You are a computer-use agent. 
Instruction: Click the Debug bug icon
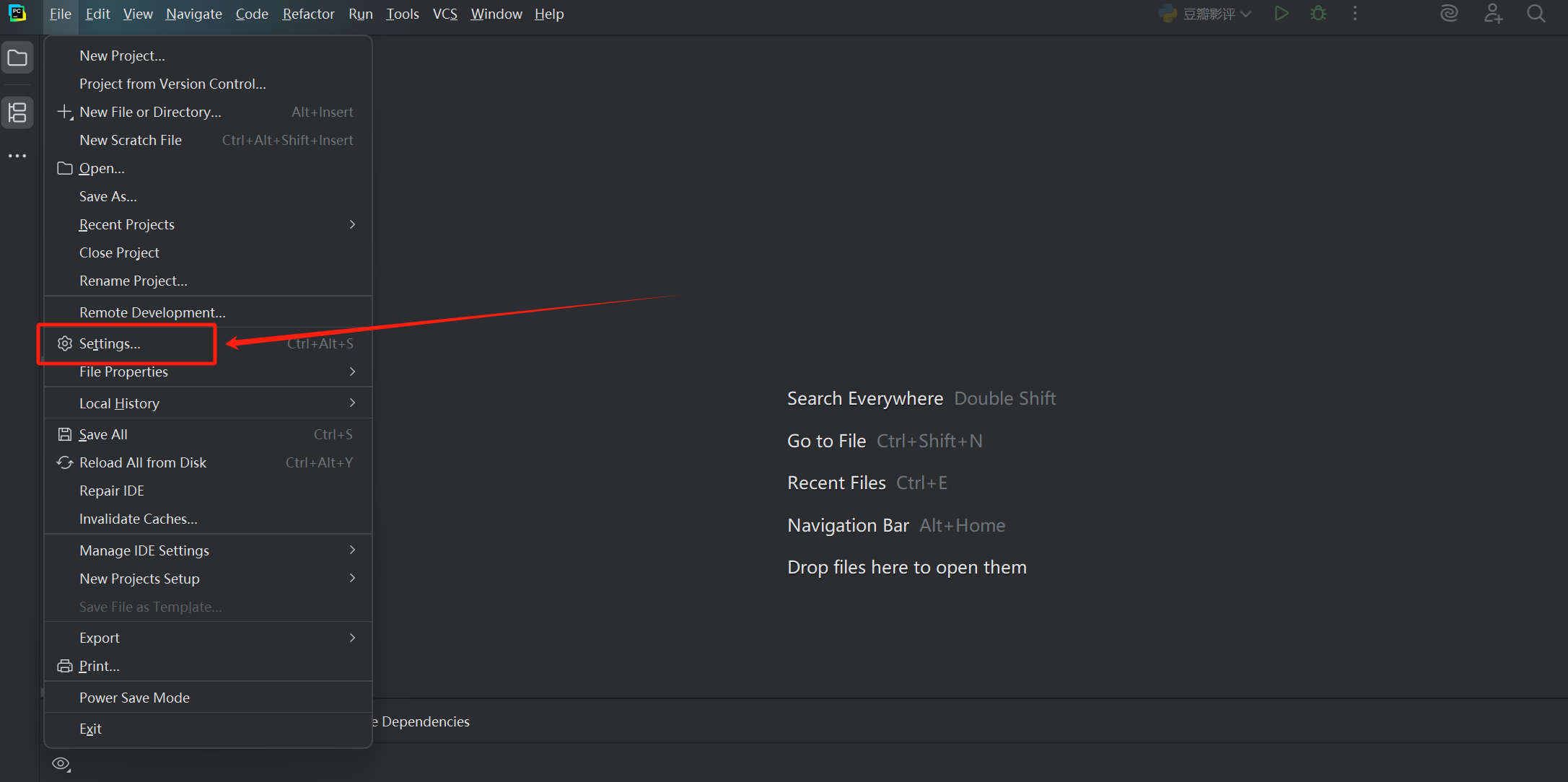[x=1318, y=14]
